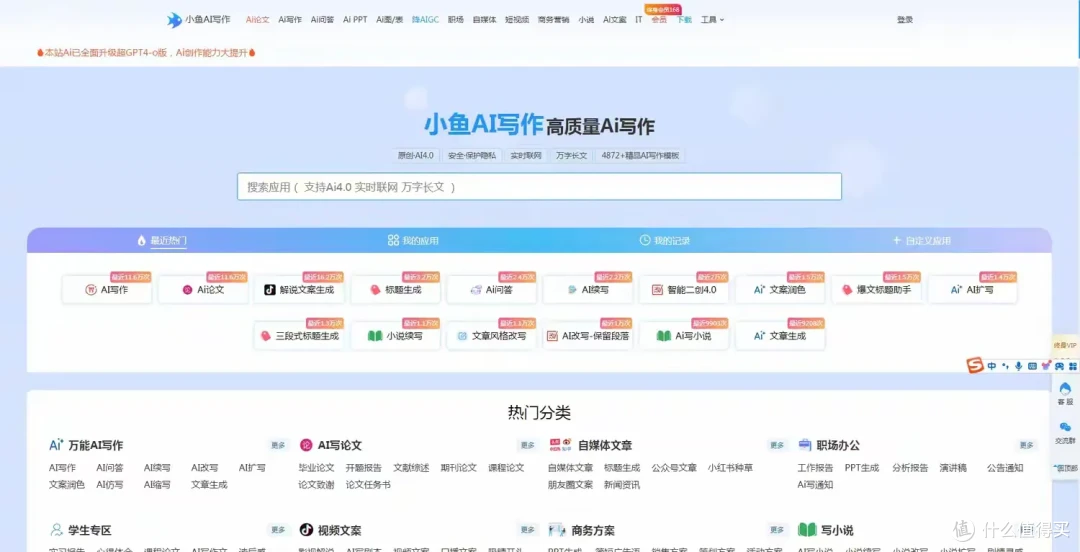Open the 爆文标题助手 app card

click(x=876, y=290)
